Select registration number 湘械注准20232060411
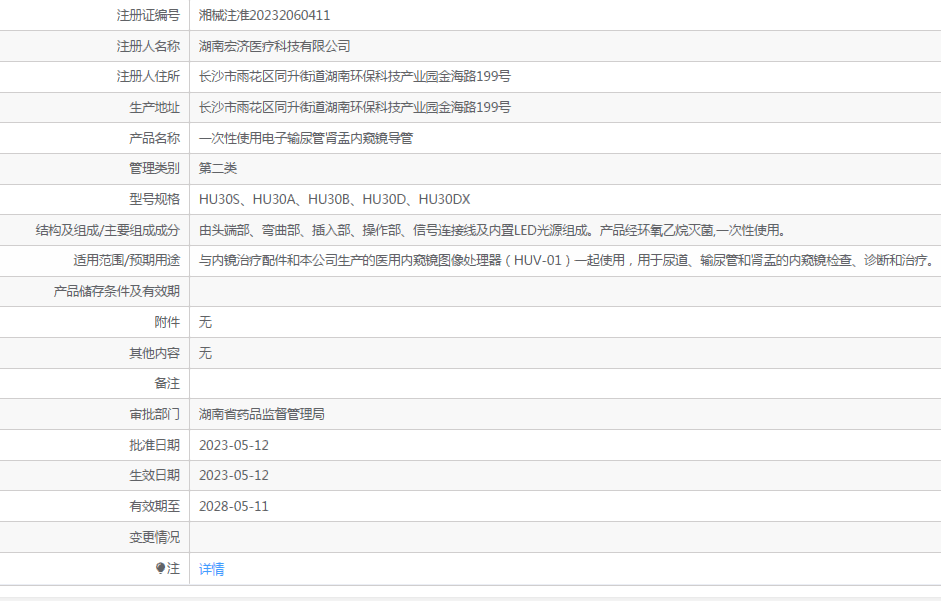 tap(265, 16)
